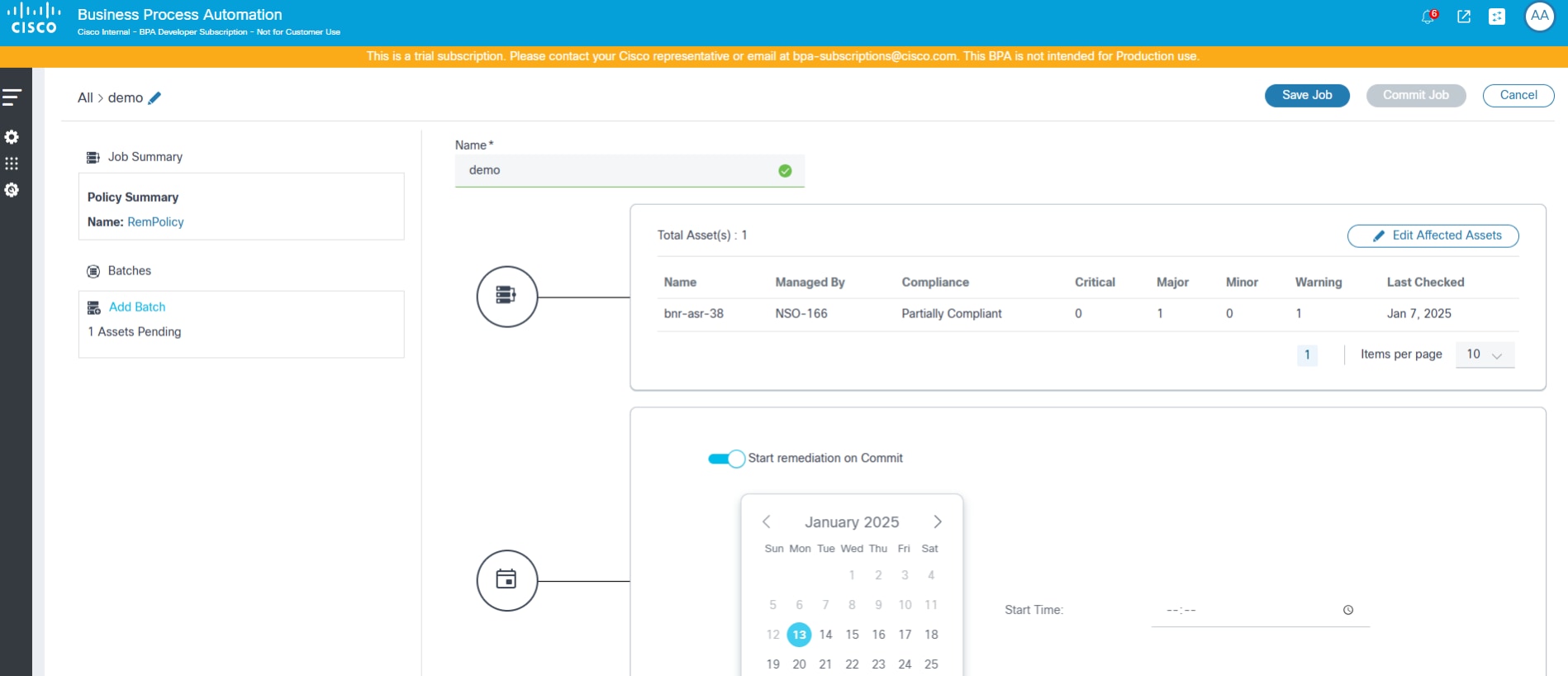The height and width of the screenshot is (676, 1568).
Task: Open the Items per page dropdown
Action: click(x=1485, y=355)
